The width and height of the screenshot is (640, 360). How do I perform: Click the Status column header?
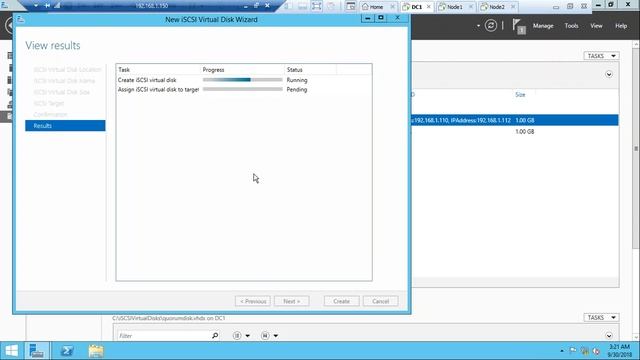(x=294, y=70)
